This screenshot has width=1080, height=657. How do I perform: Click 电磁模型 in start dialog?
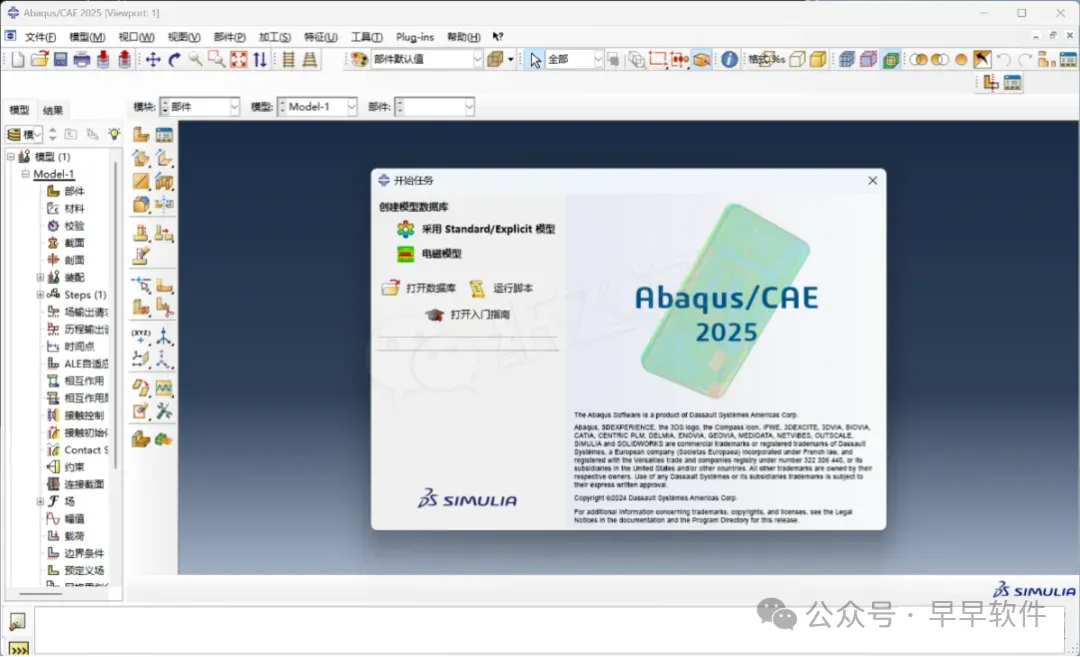coord(429,253)
